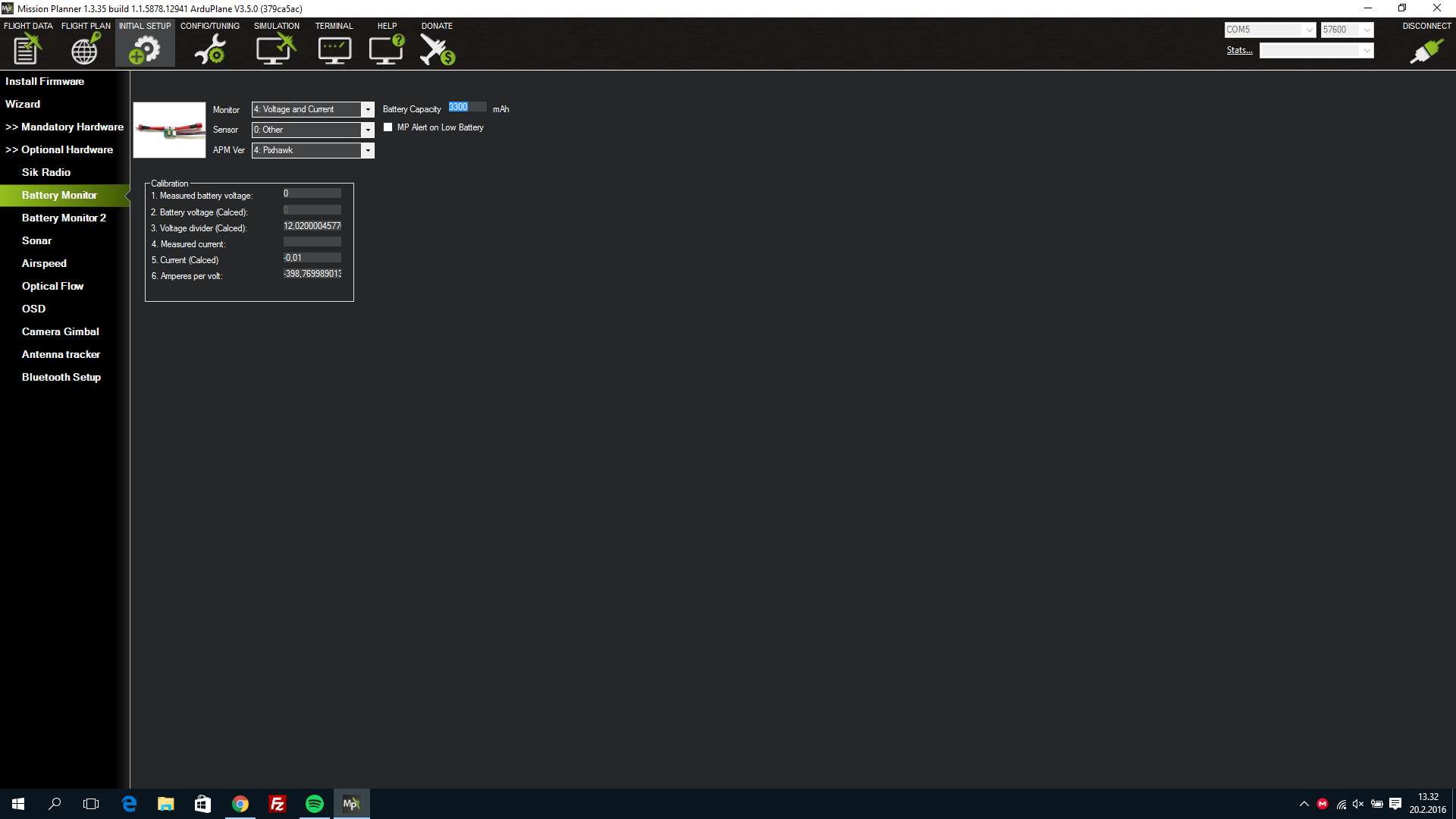Expand the Mandatory Hardware section
Screen dimensions: 1456x819
tap(64, 127)
